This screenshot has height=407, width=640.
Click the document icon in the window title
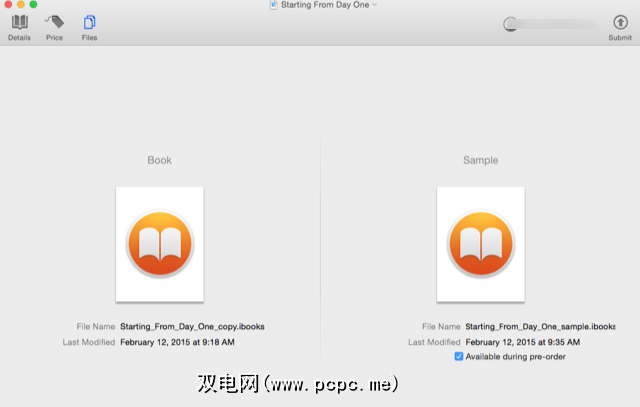273,5
